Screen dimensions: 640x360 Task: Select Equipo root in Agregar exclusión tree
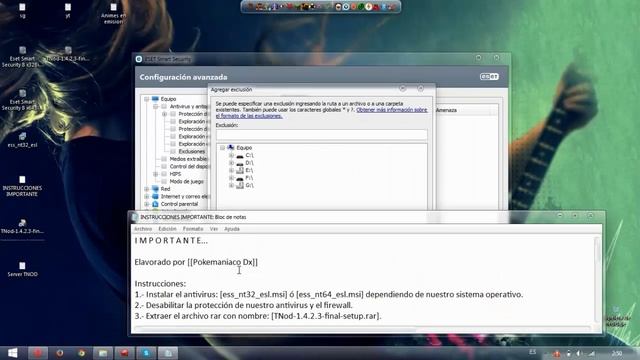(244, 148)
